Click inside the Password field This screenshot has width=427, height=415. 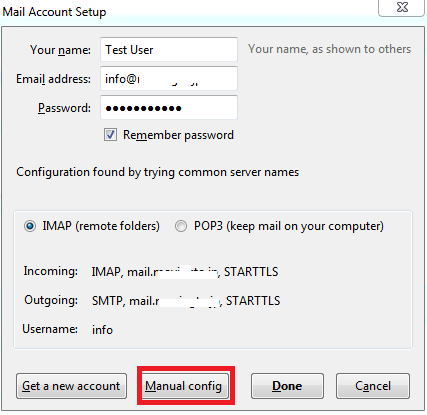click(x=169, y=107)
